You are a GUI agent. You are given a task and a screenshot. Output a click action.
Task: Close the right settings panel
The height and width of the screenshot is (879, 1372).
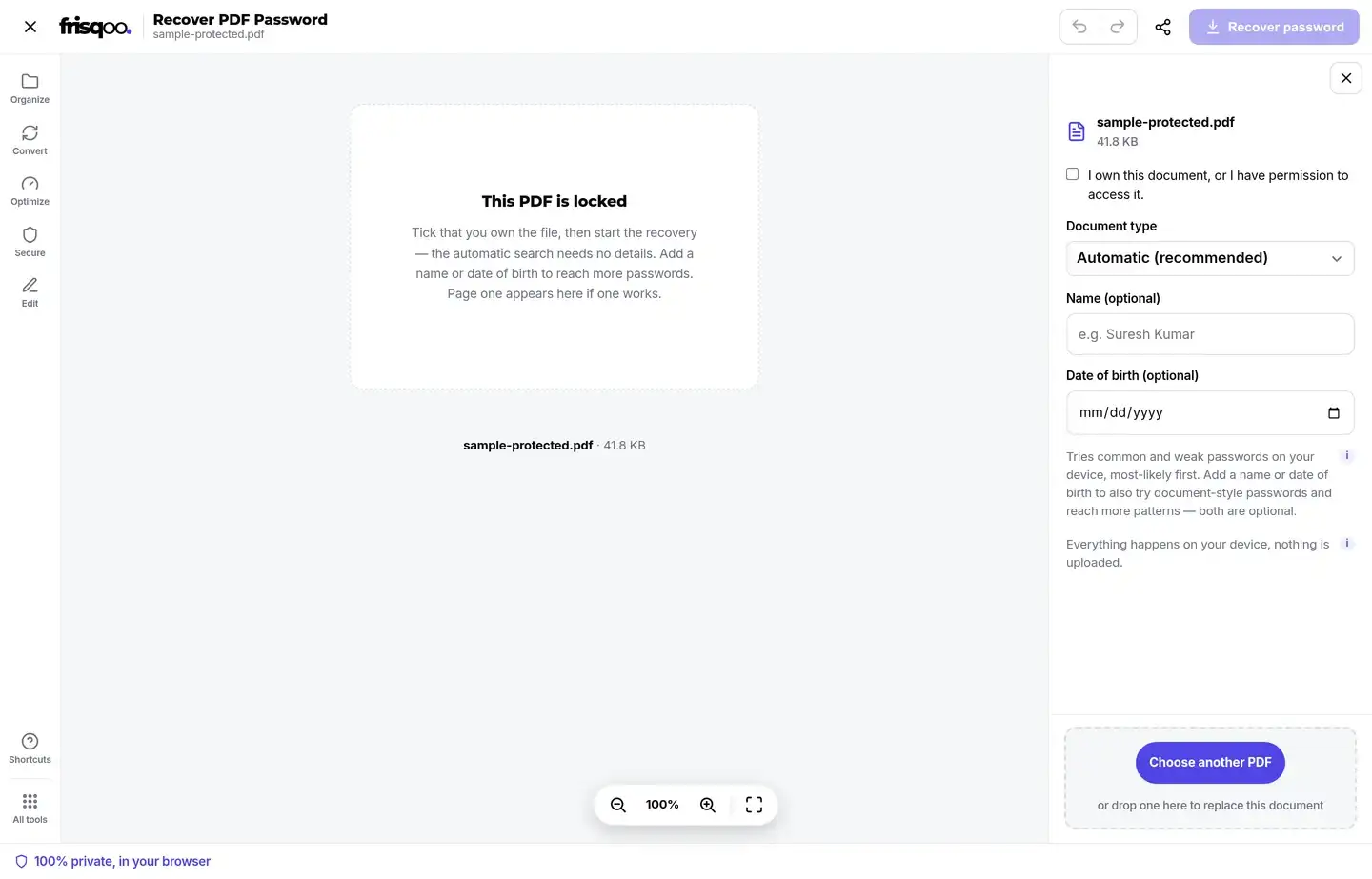[1345, 78]
